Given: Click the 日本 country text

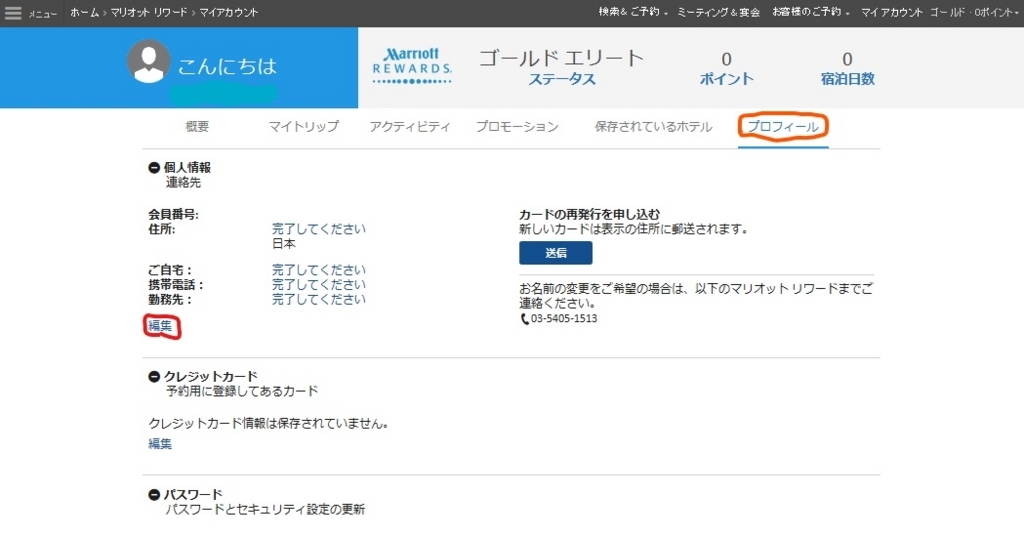Looking at the screenshot, I should [284, 244].
